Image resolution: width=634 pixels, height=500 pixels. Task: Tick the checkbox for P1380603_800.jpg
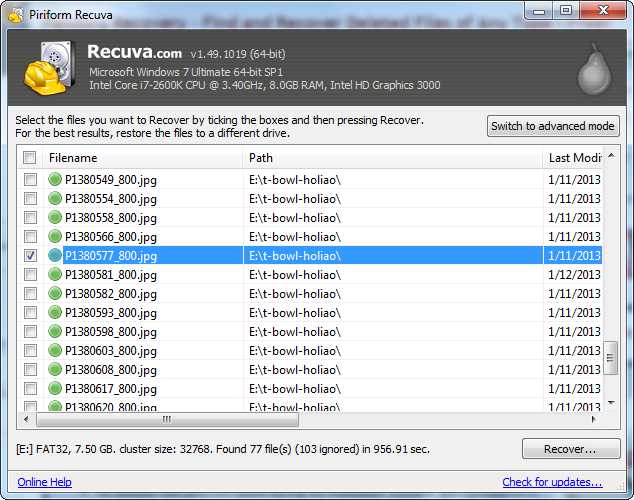pos(30,350)
